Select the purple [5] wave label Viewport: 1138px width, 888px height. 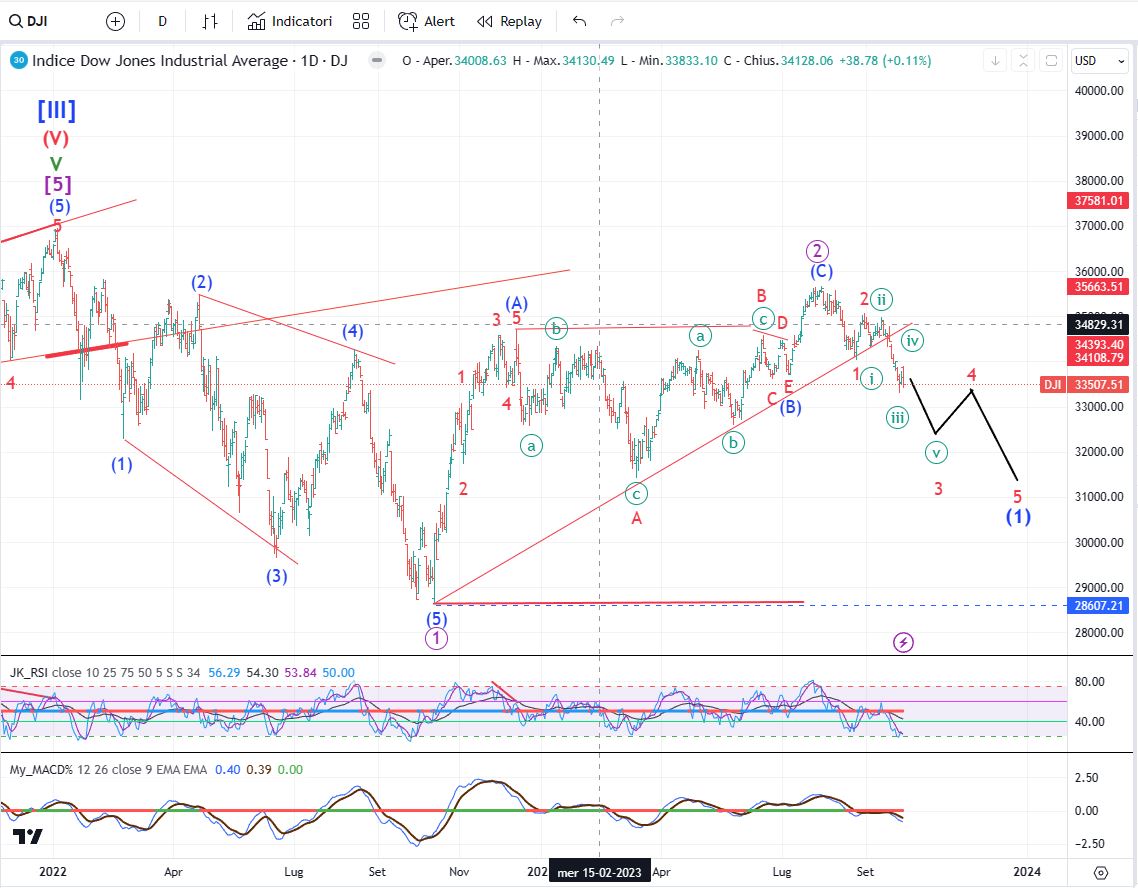pyautogui.click(x=57, y=184)
